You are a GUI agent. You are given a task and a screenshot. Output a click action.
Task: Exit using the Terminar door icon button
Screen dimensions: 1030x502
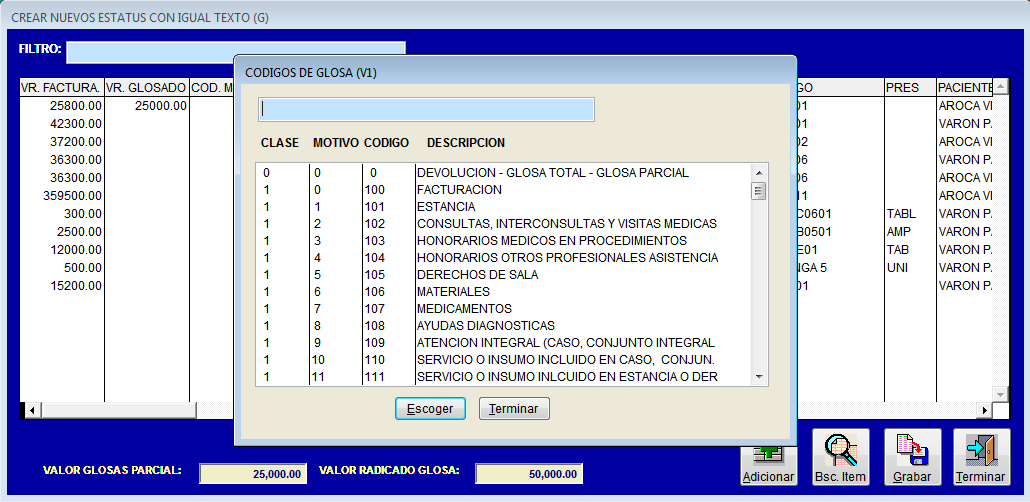[981, 457]
